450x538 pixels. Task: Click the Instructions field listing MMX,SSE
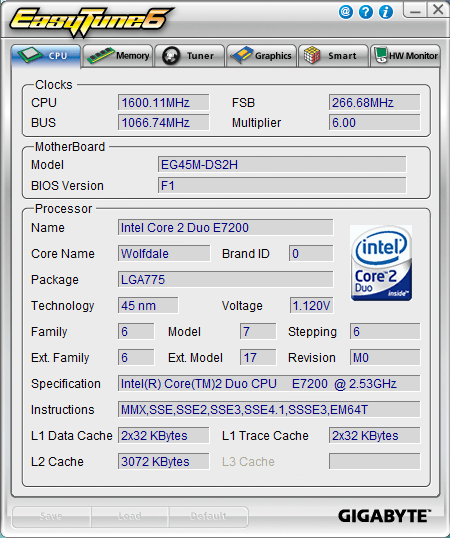pos(269,410)
